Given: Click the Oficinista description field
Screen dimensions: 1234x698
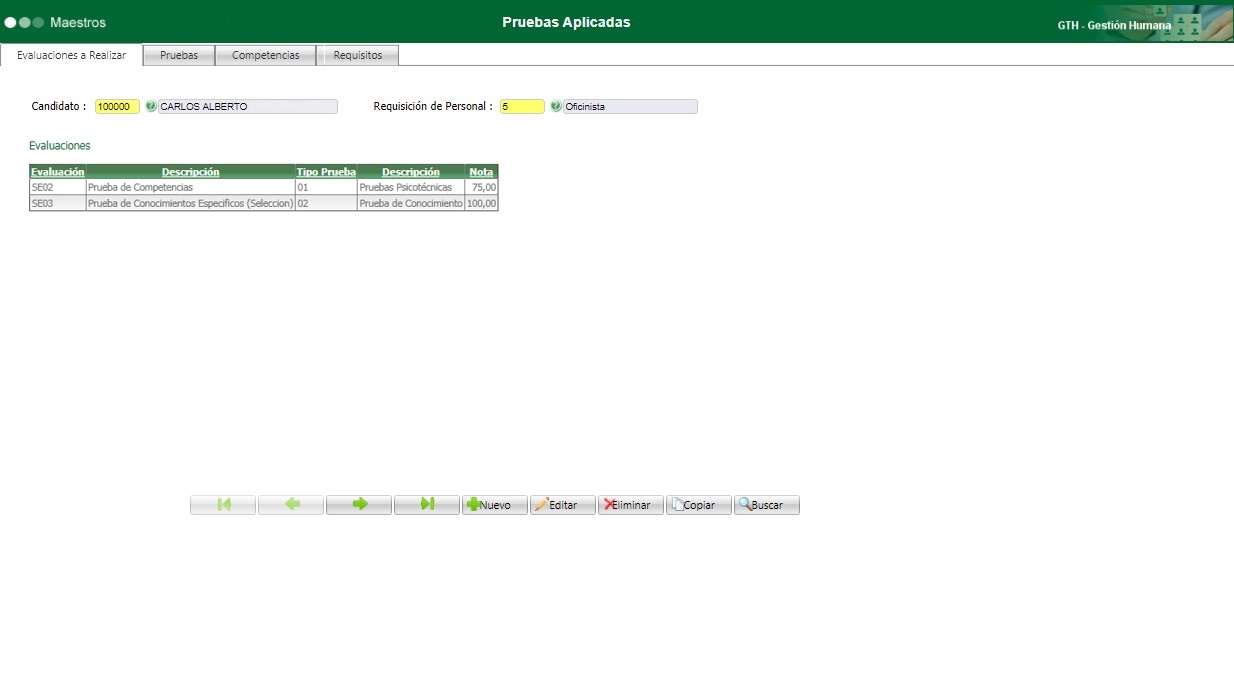Looking at the screenshot, I should click(630, 106).
